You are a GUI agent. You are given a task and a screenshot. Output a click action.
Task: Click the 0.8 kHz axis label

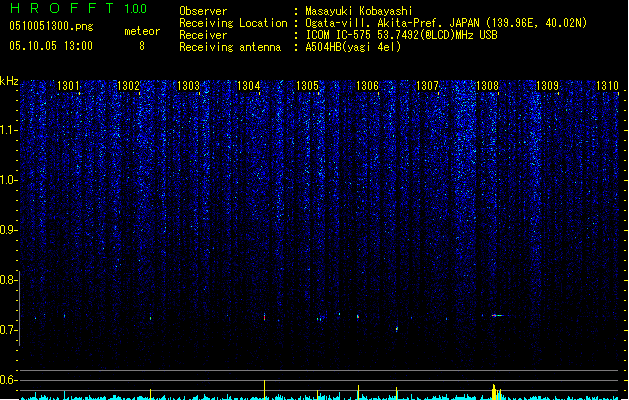tap(8, 280)
